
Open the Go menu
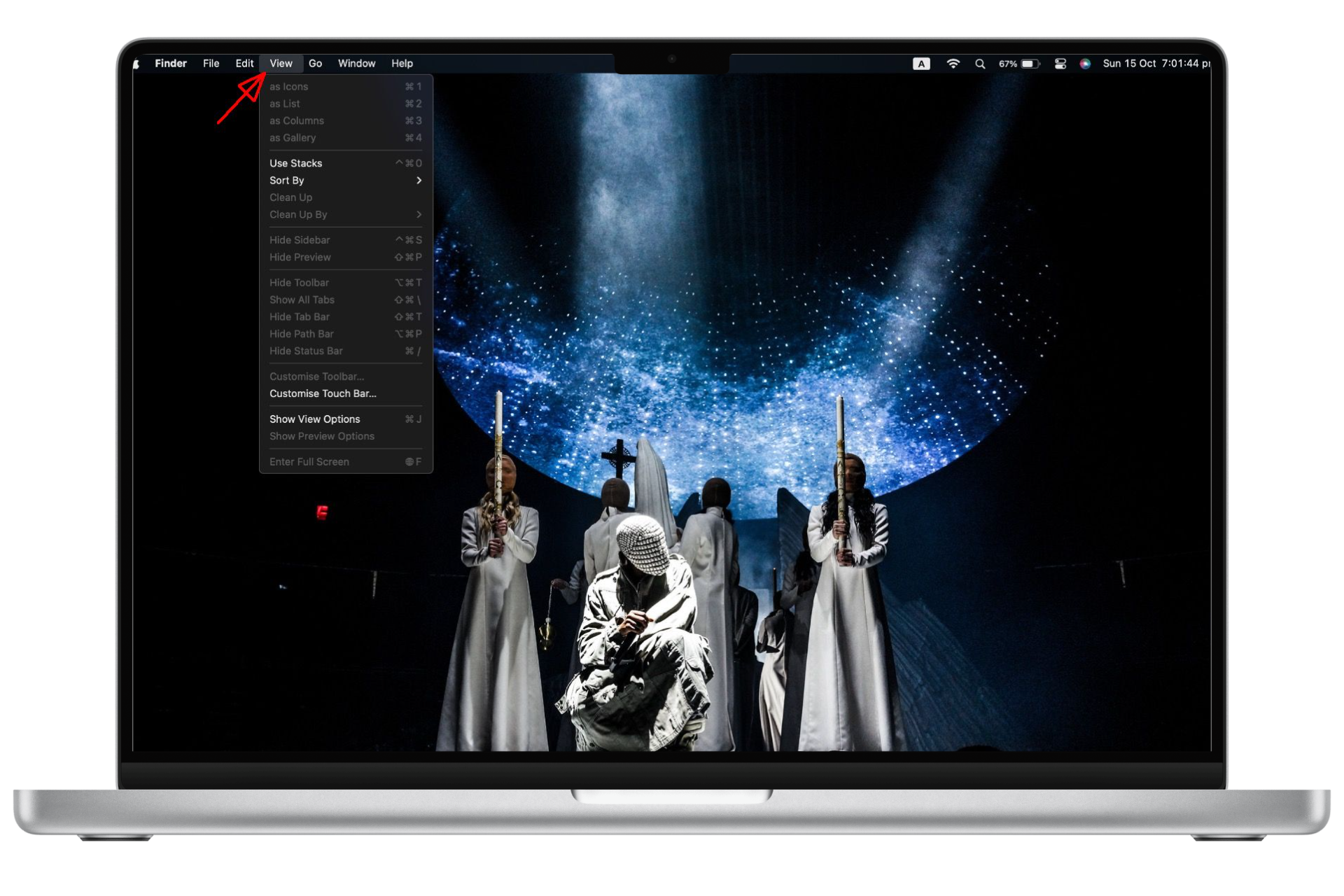pos(315,64)
